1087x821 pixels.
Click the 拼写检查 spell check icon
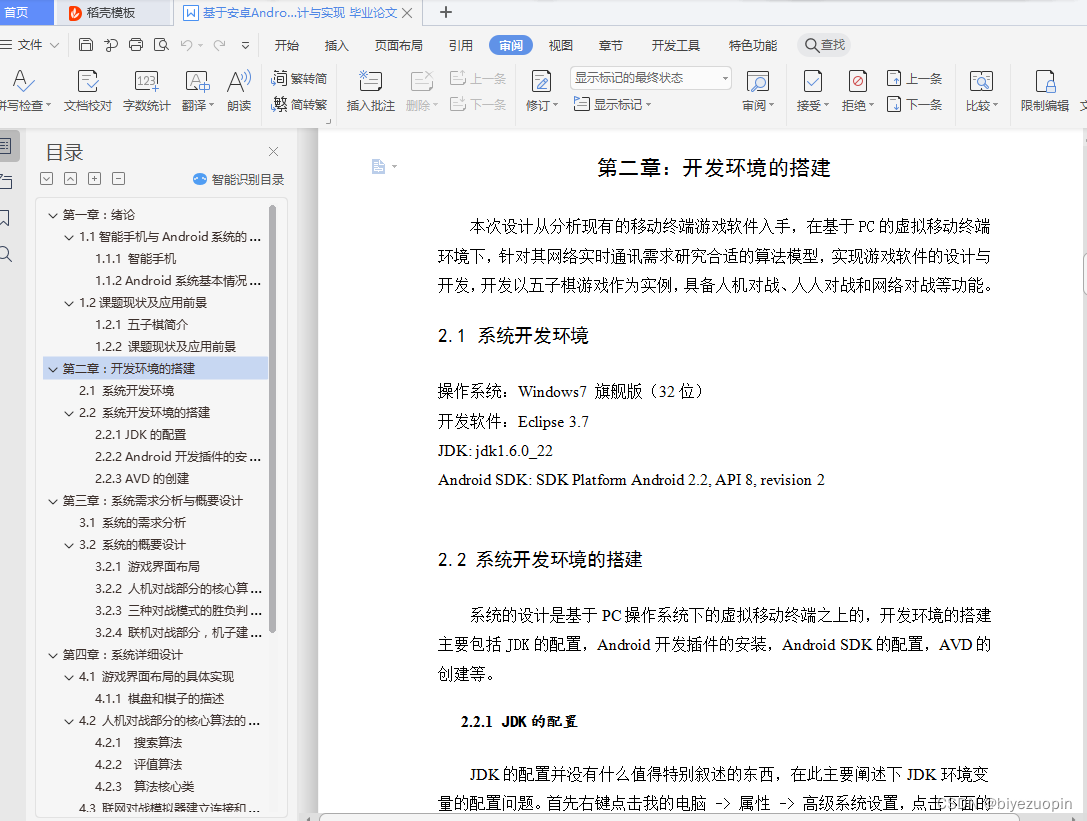click(23, 82)
